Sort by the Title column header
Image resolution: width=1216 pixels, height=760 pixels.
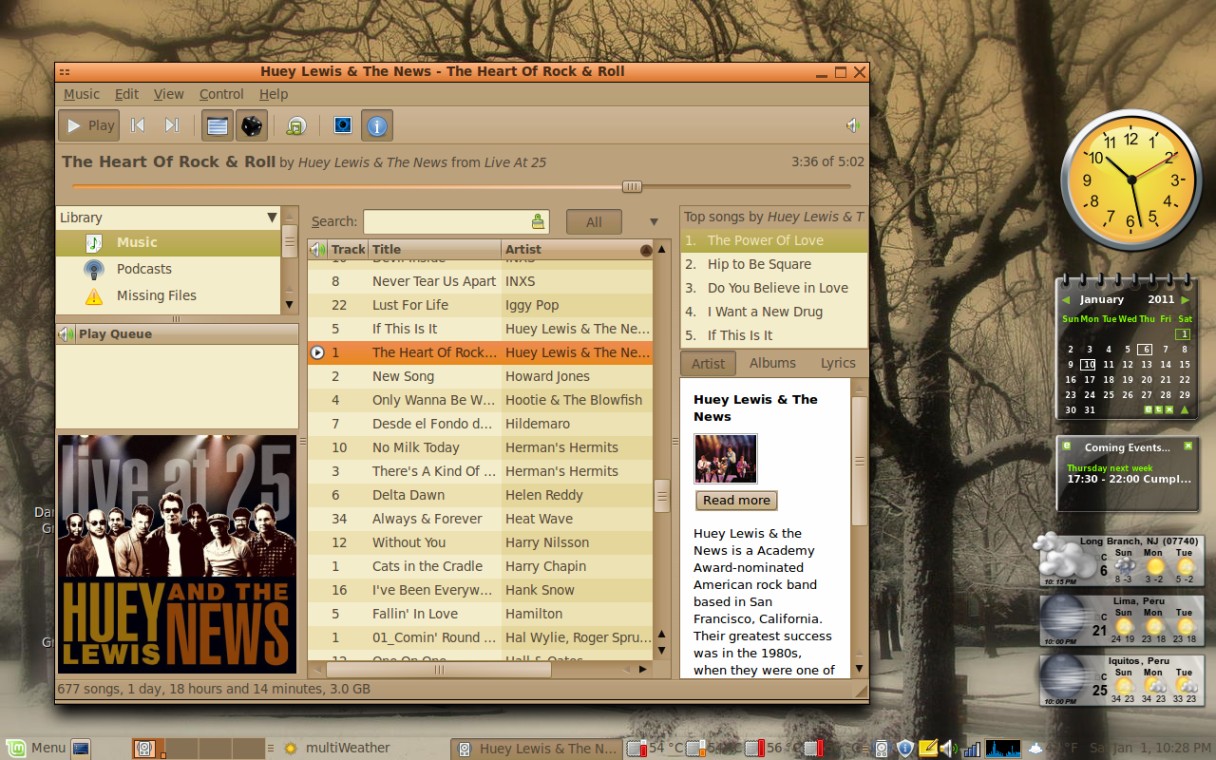point(435,249)
